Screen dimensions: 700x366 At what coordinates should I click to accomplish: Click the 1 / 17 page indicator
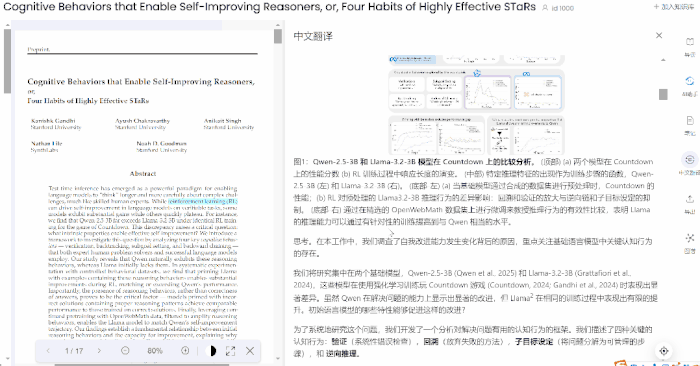tap(74, 351)
